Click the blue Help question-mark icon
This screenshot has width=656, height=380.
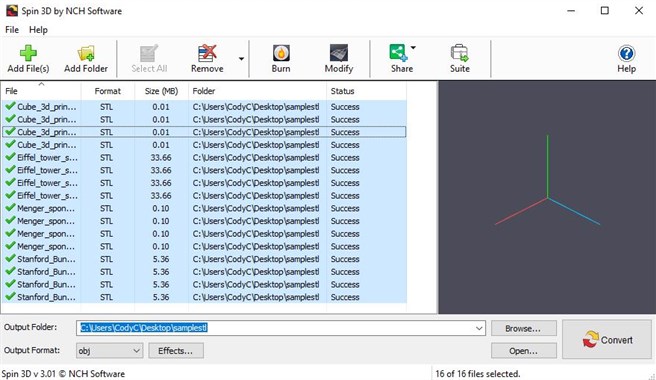click(x=626, y=53)
